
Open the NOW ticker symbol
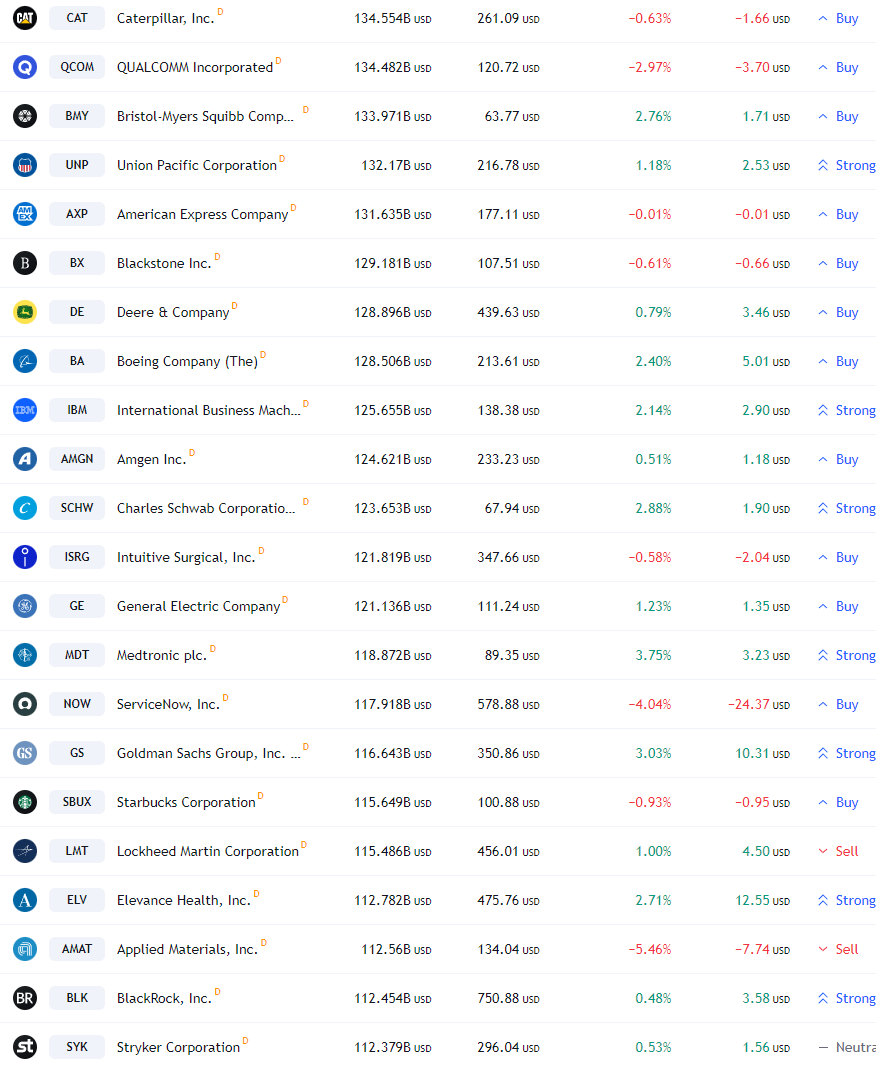pyautogui.click(x=77, y=704)
